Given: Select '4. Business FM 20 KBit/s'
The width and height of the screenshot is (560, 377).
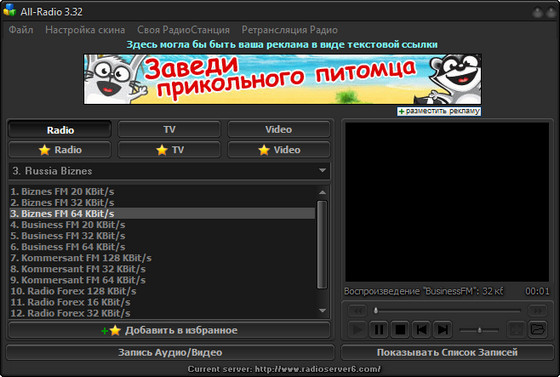Looking at the screenshot, I should tap(162, 225).
